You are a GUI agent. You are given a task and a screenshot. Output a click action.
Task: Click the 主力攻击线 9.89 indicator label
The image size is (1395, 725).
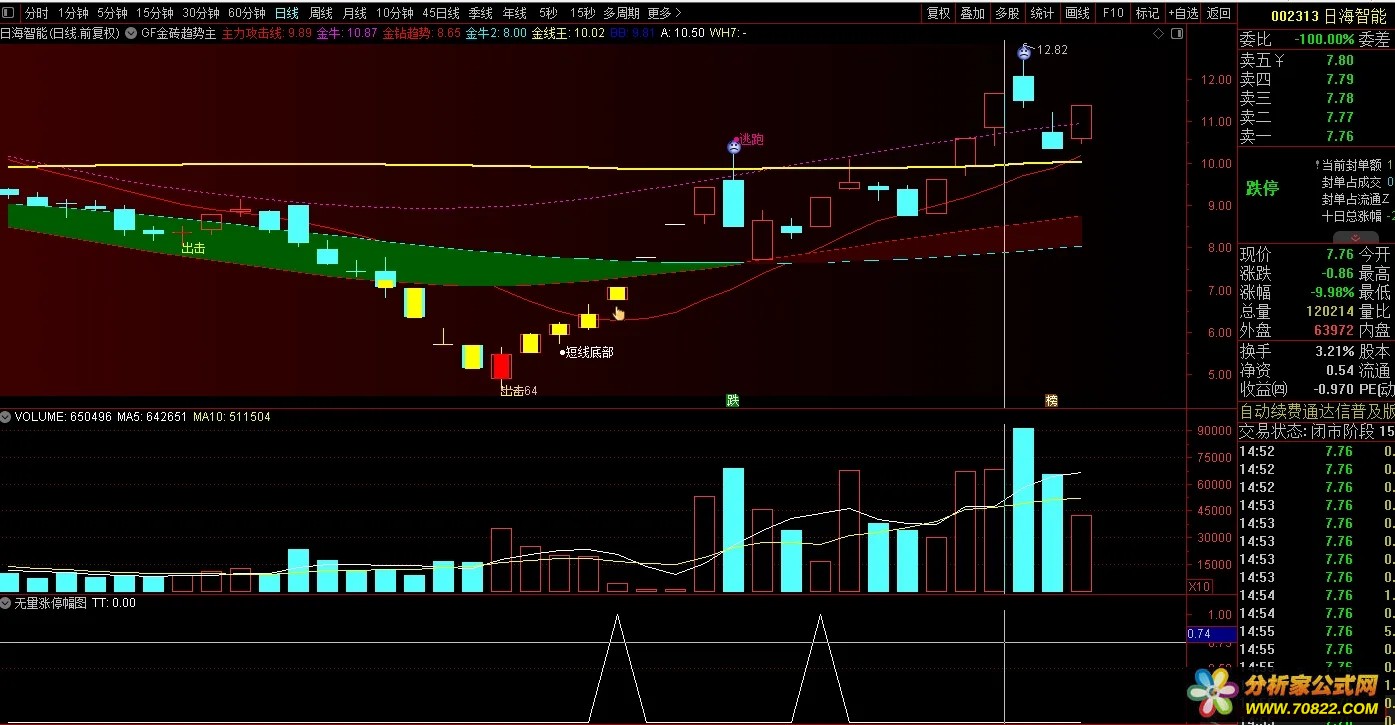266,33
